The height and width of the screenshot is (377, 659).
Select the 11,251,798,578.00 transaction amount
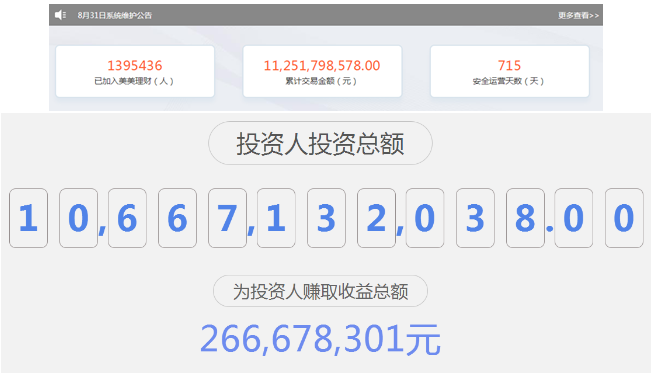(x=322, y=66)
